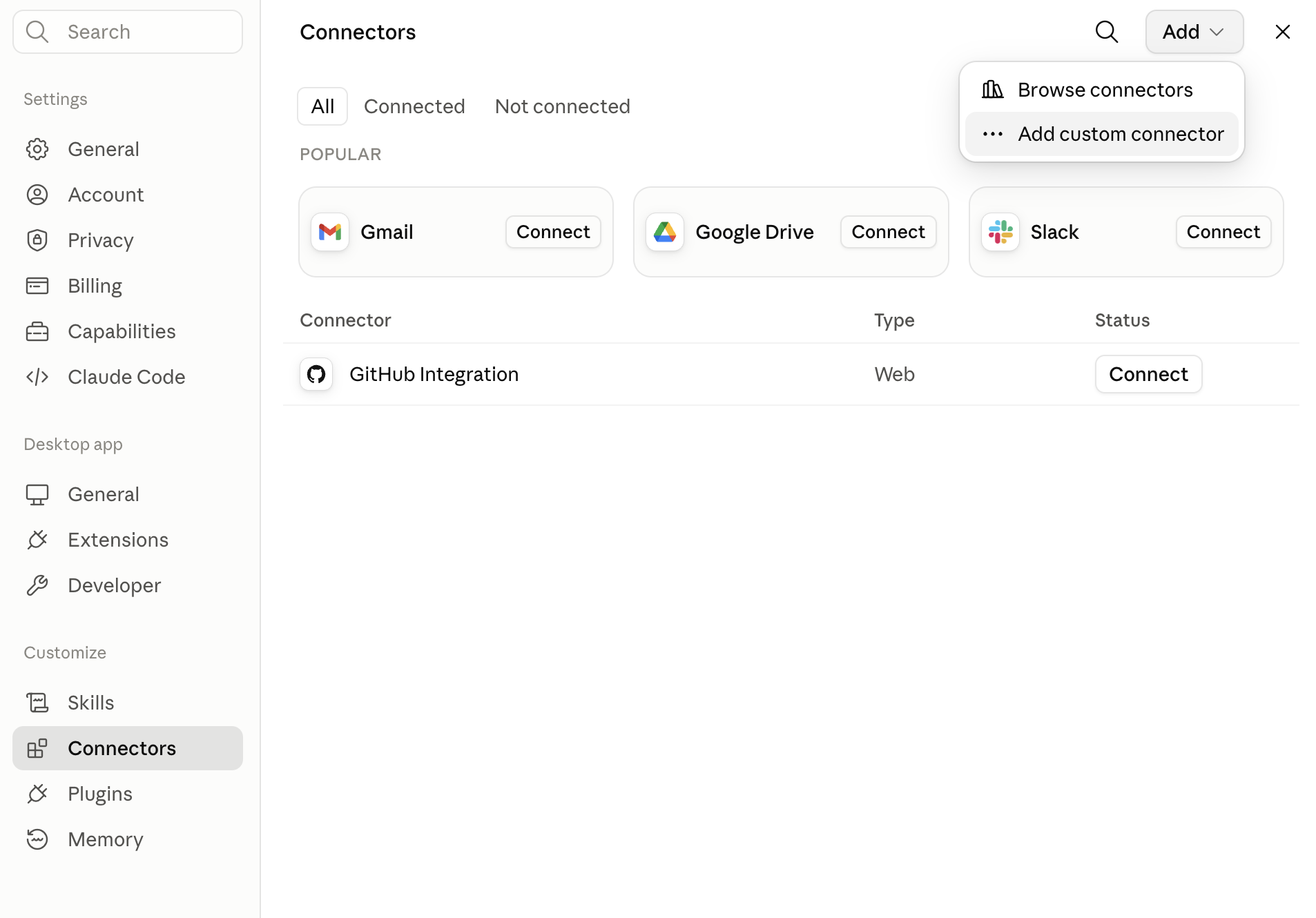This screenshot has width=1316, height=918.
Task: Click the Status column header
Action: coord(1123,320)
